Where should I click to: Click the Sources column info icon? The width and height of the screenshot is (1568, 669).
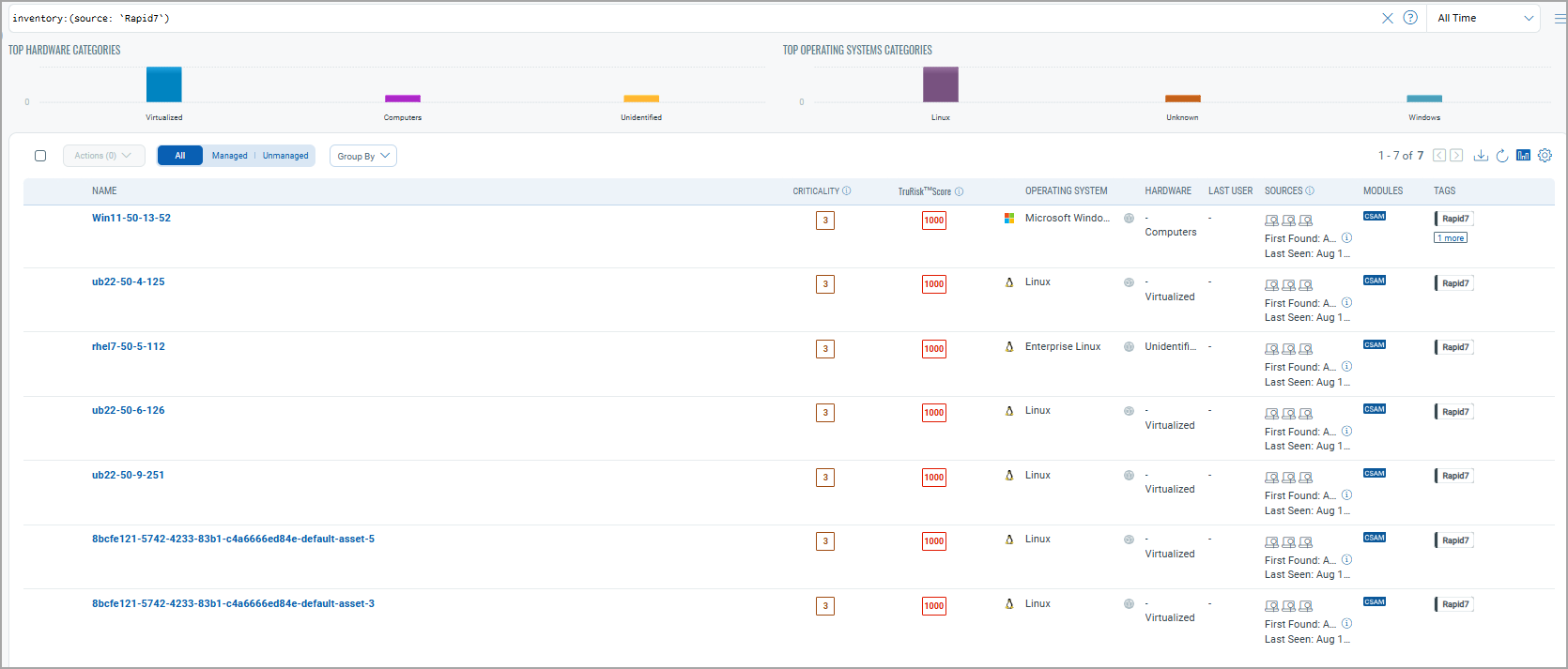pos(1310,191)
